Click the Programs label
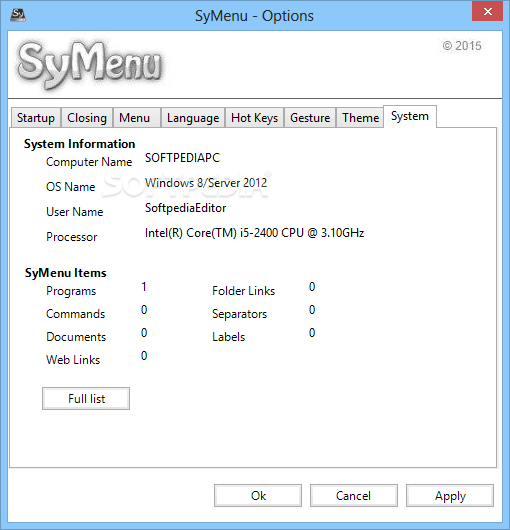Viewport: 510px width, 530px height. pyautogui.click(x=71, y=291)
